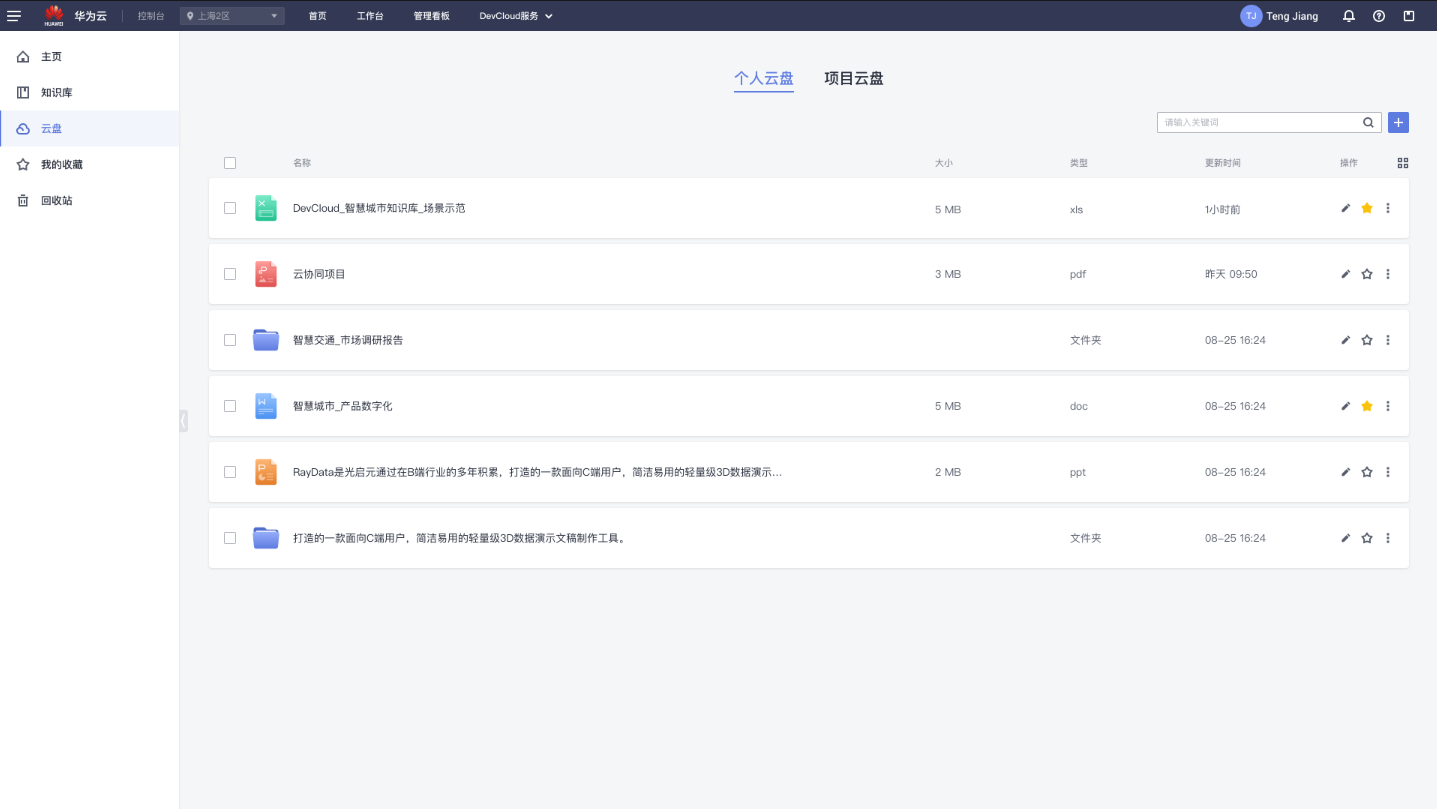Screen dimensions: 1437x809
Task: Check the box for 打造的一款面向C端用户 folder
Action: (230, 538)
